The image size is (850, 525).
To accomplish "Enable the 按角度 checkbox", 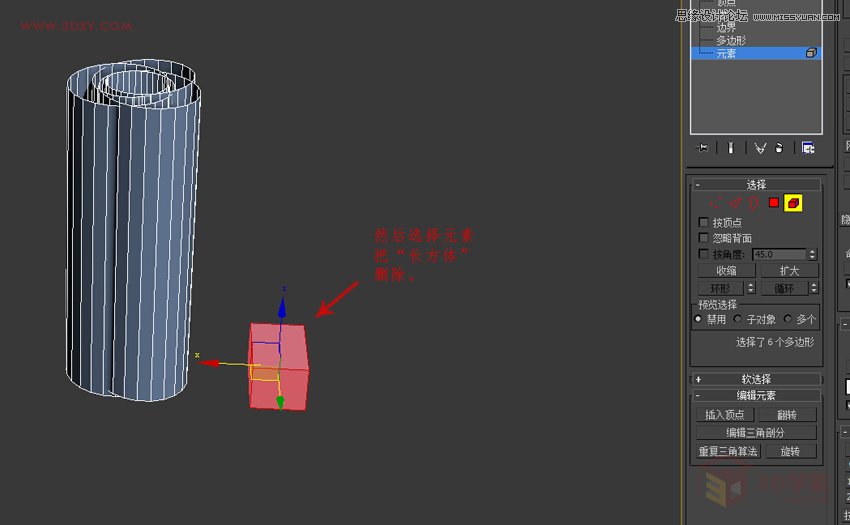I will click(x=703, y=254).
